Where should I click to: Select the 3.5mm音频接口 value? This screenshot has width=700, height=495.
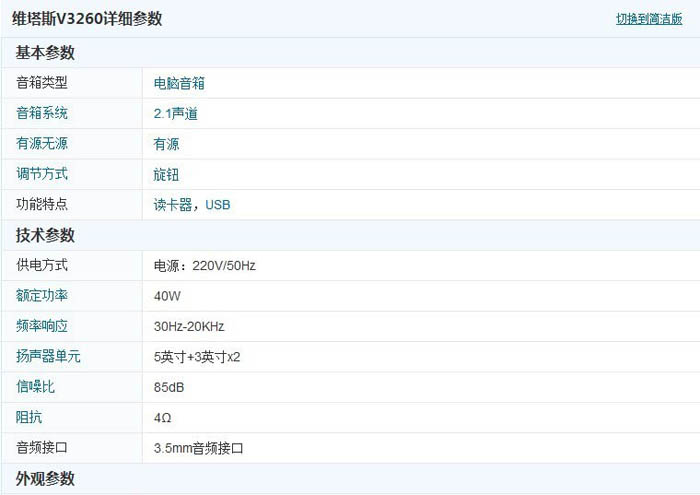(x=199, y=448)
